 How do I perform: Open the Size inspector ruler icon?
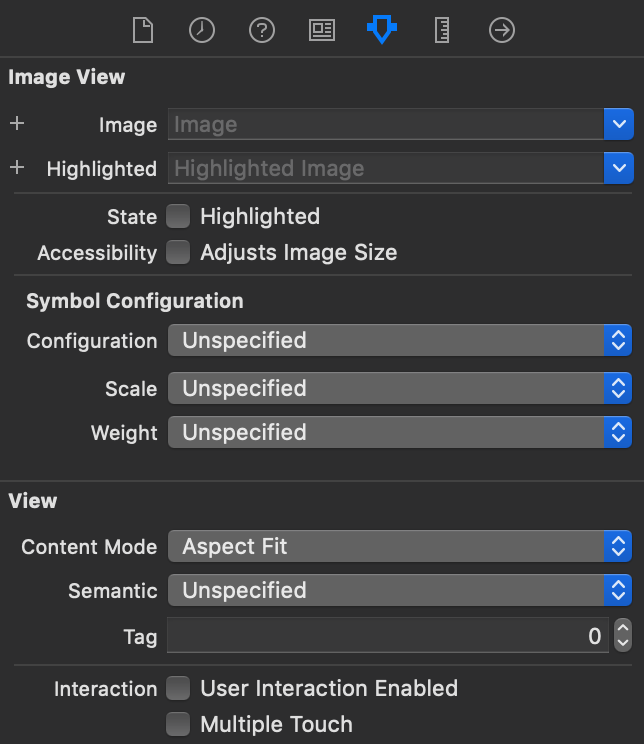click(442, 30)
